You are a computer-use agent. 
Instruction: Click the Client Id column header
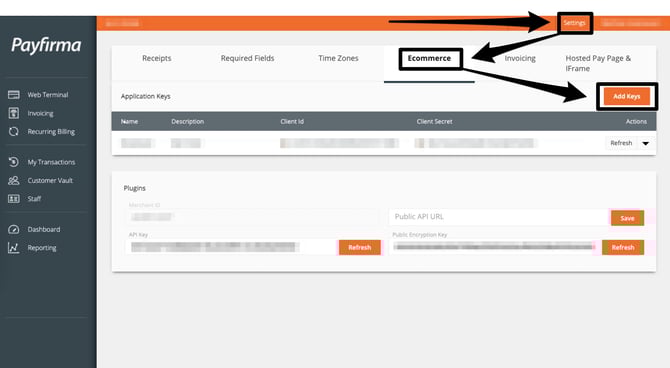click(292, 121)
